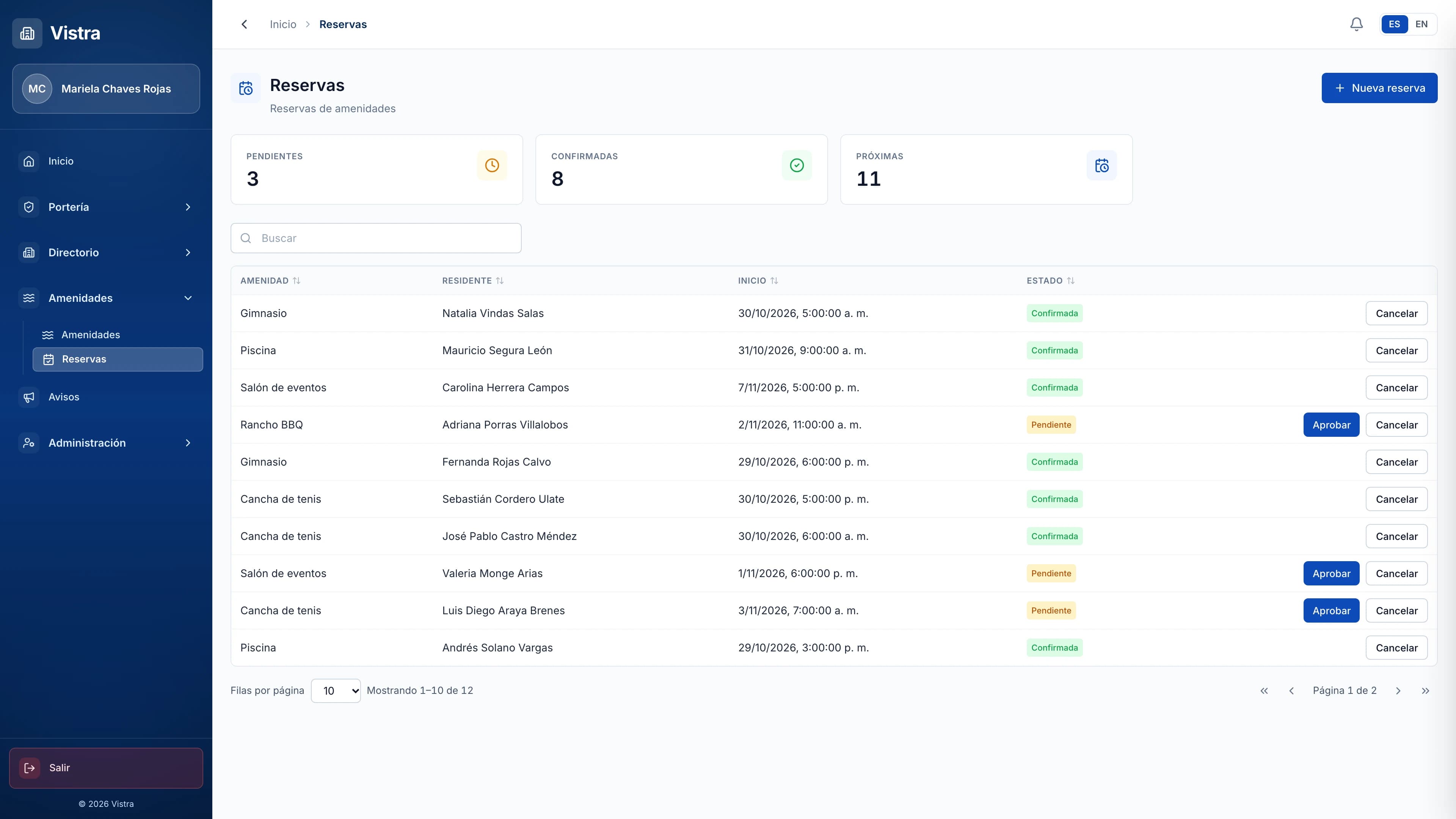
Task: Approve Adriana Porras Villalobos reservation
Action: pyautogui.click(x=1331, y=425)
